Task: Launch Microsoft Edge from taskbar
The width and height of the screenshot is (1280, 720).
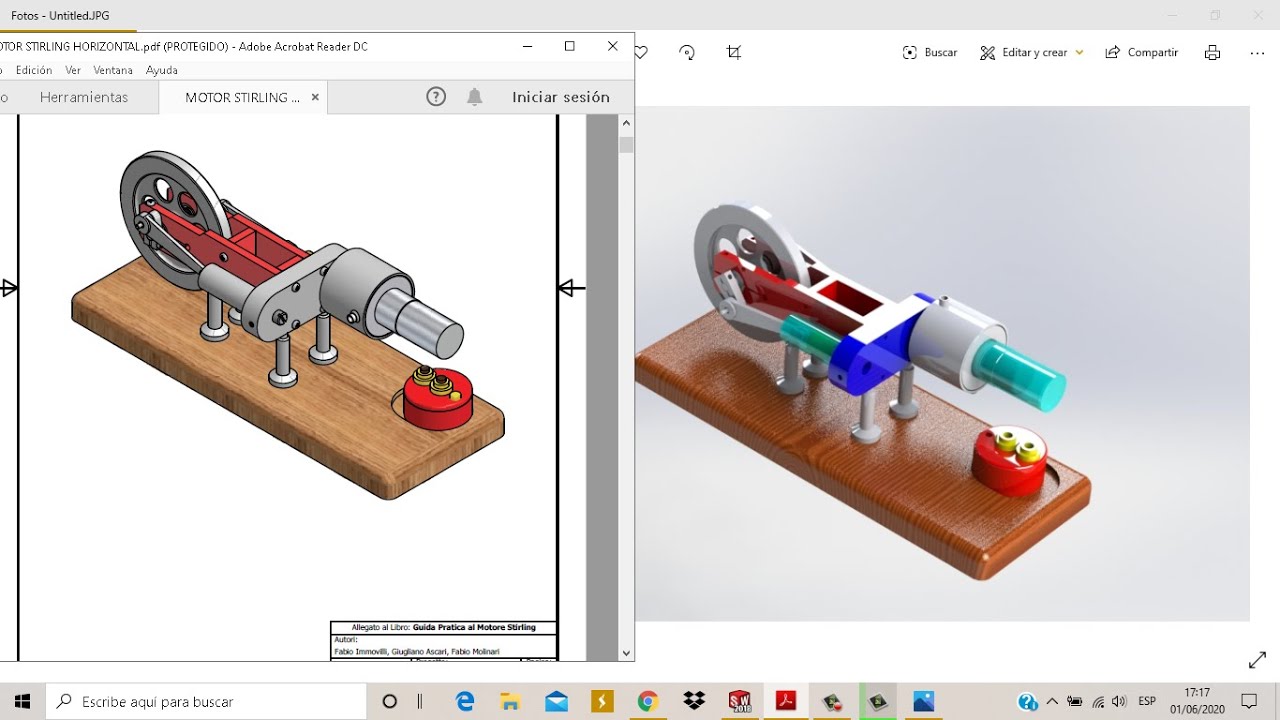Action: pyautogui.click(x=465, y=701)
